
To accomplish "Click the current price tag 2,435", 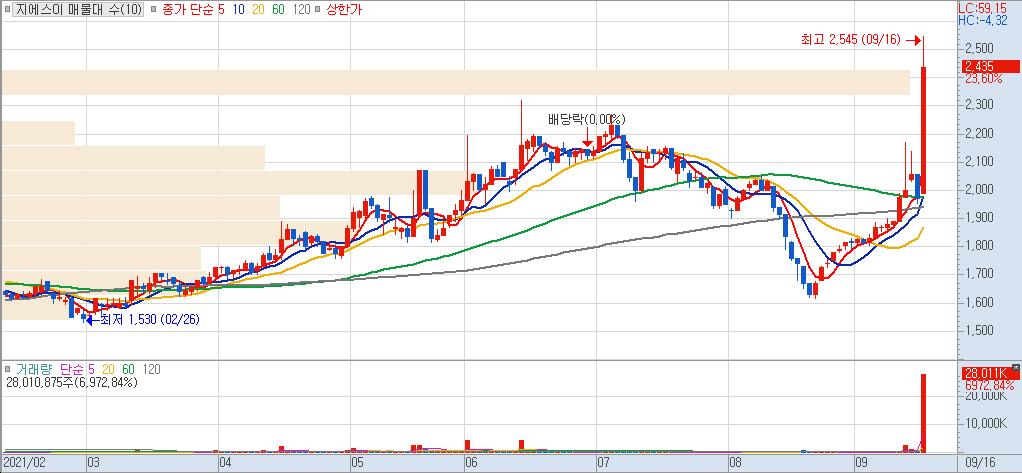I will [x=990, y=66].
